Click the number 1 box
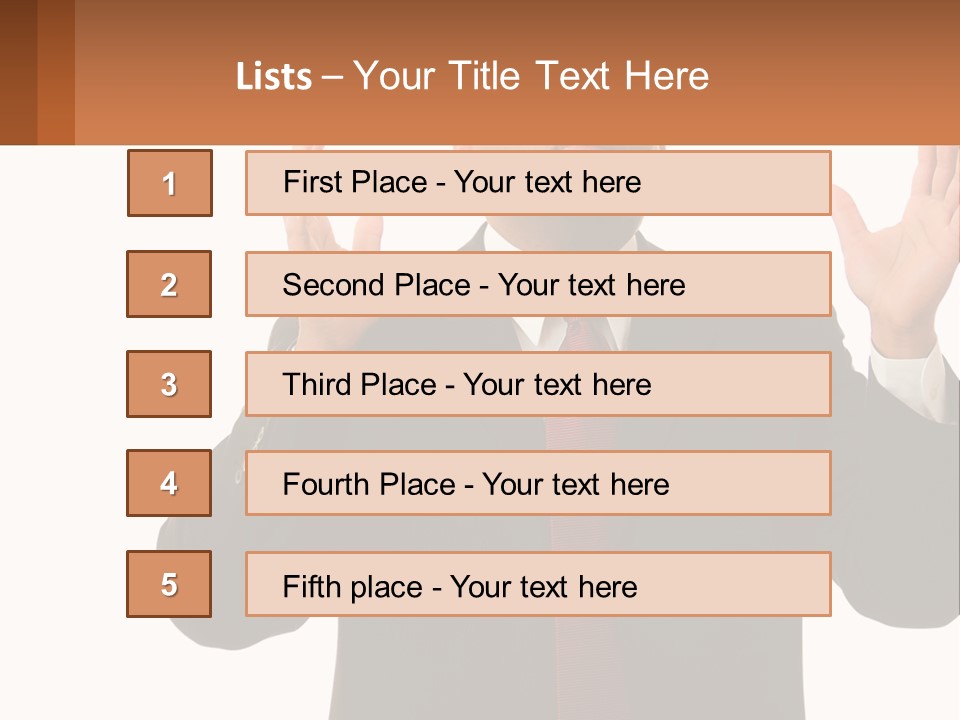Screen dimensions: 960x720 coord(169,183)
